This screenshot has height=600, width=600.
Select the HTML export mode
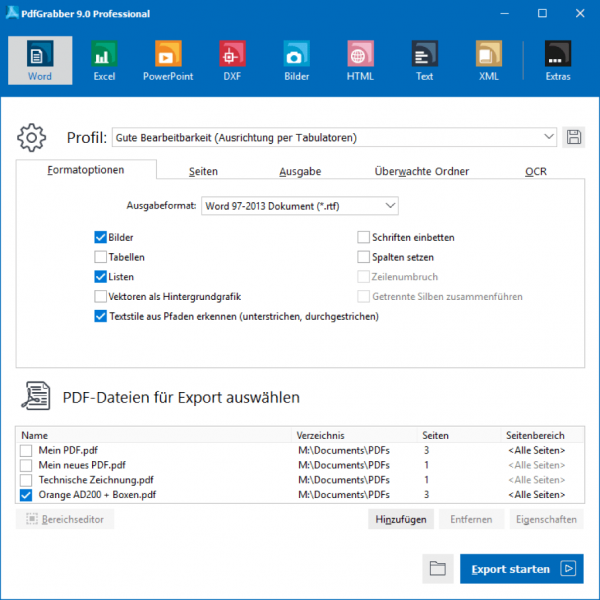tap(360, 60)
